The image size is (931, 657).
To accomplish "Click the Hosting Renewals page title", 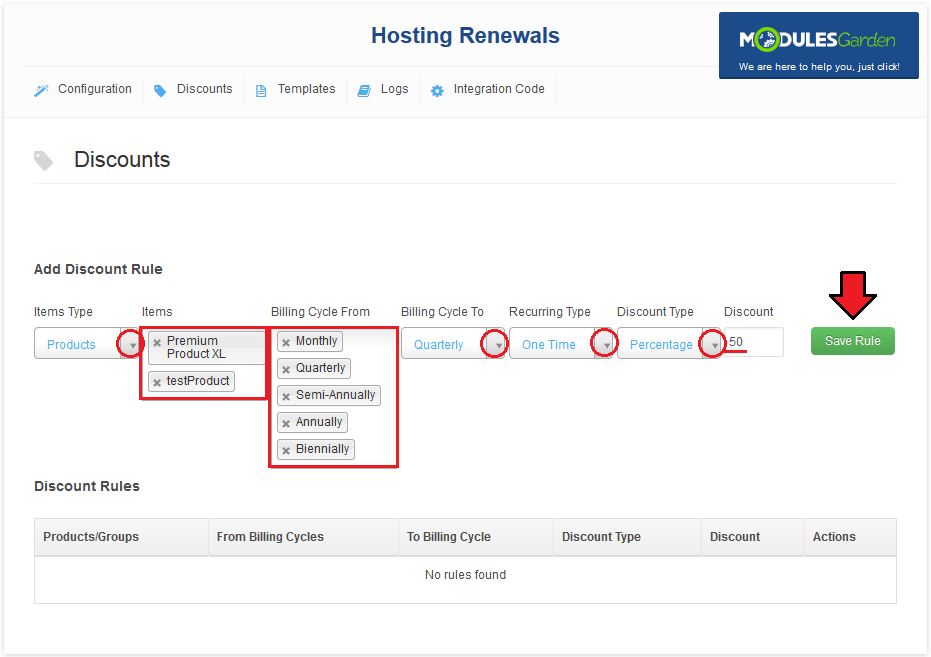I will [466, 36].
